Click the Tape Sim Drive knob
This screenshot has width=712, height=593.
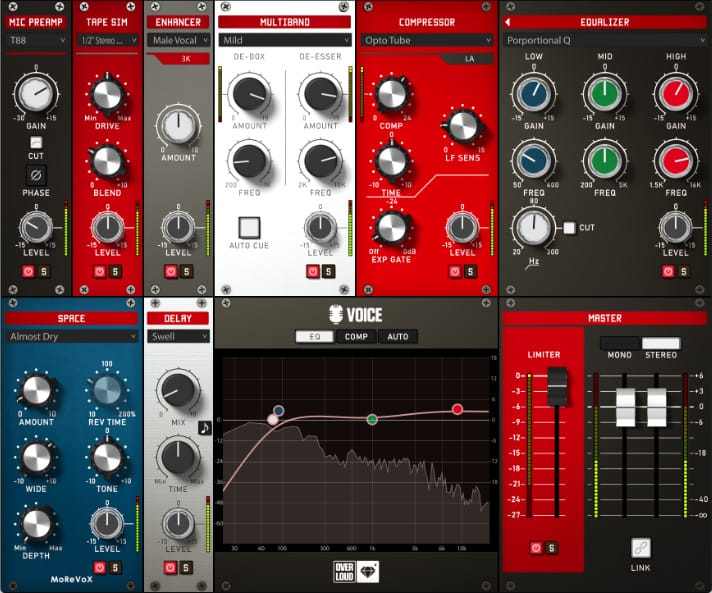point(107,94)
